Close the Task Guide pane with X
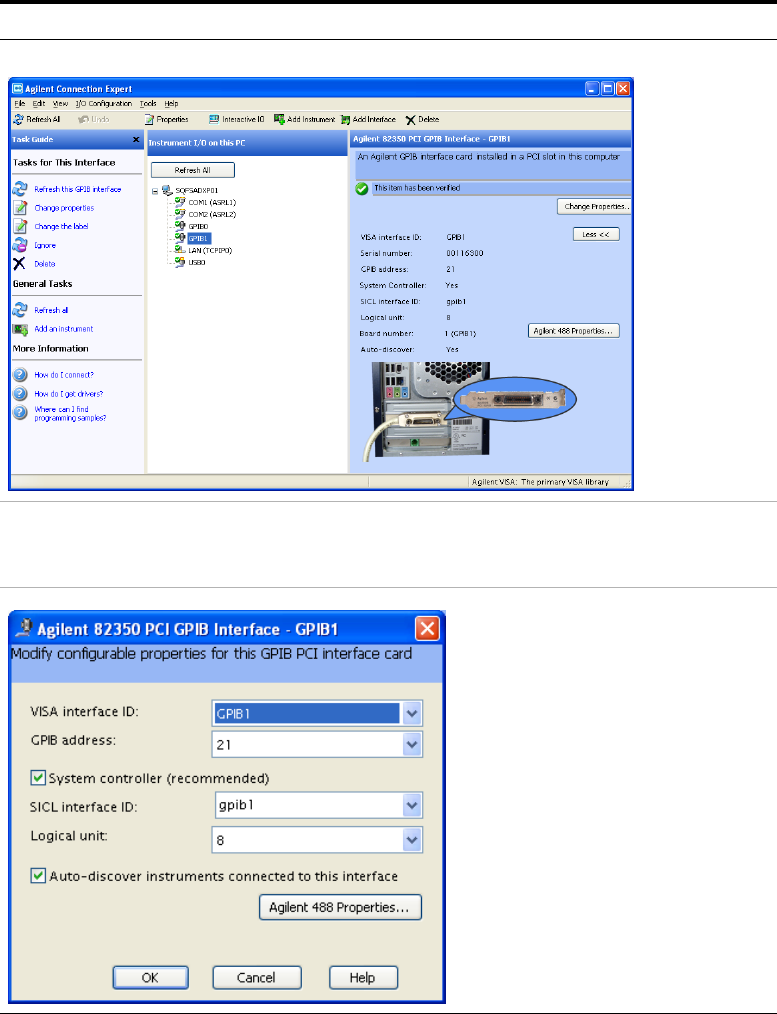 coord(136,139)
